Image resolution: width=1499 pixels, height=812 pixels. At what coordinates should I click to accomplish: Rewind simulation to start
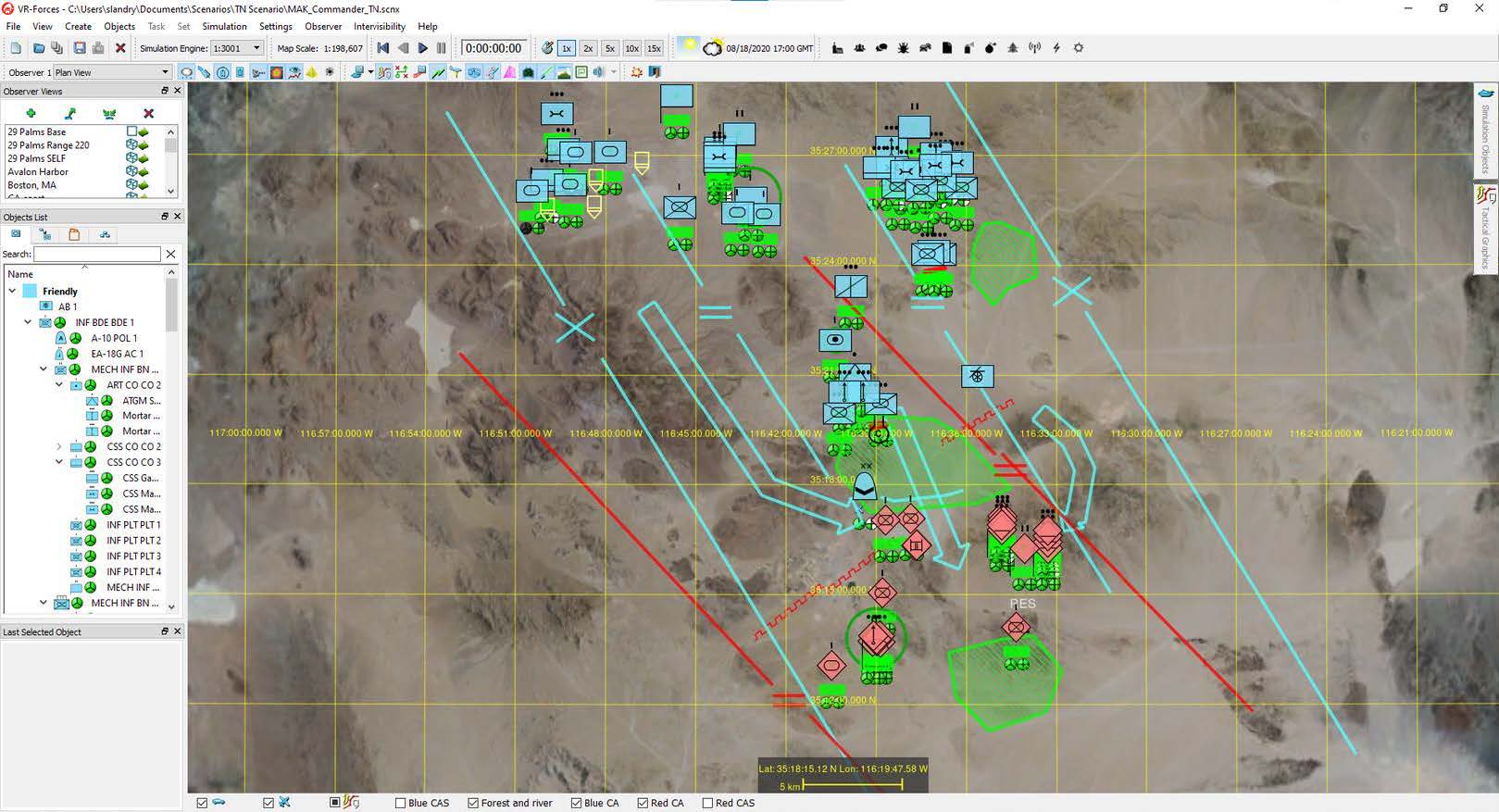(383, 48)
